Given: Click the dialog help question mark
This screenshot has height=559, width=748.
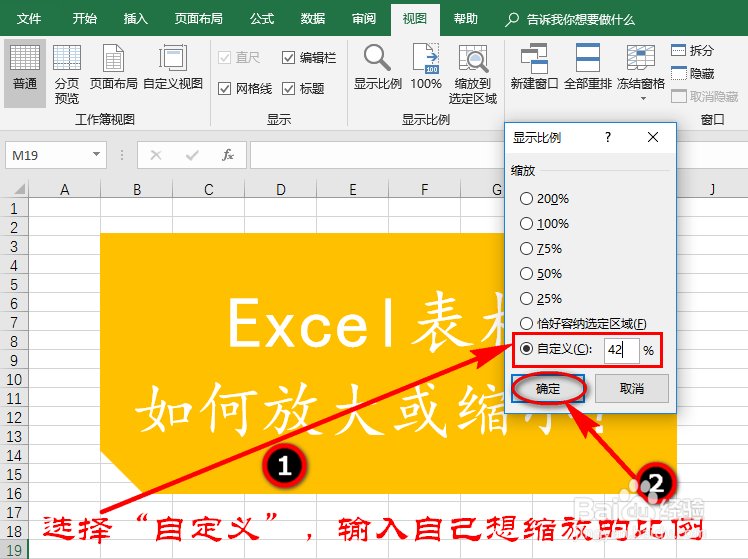Looking at the screenshot, I should [x=608, y=137].
